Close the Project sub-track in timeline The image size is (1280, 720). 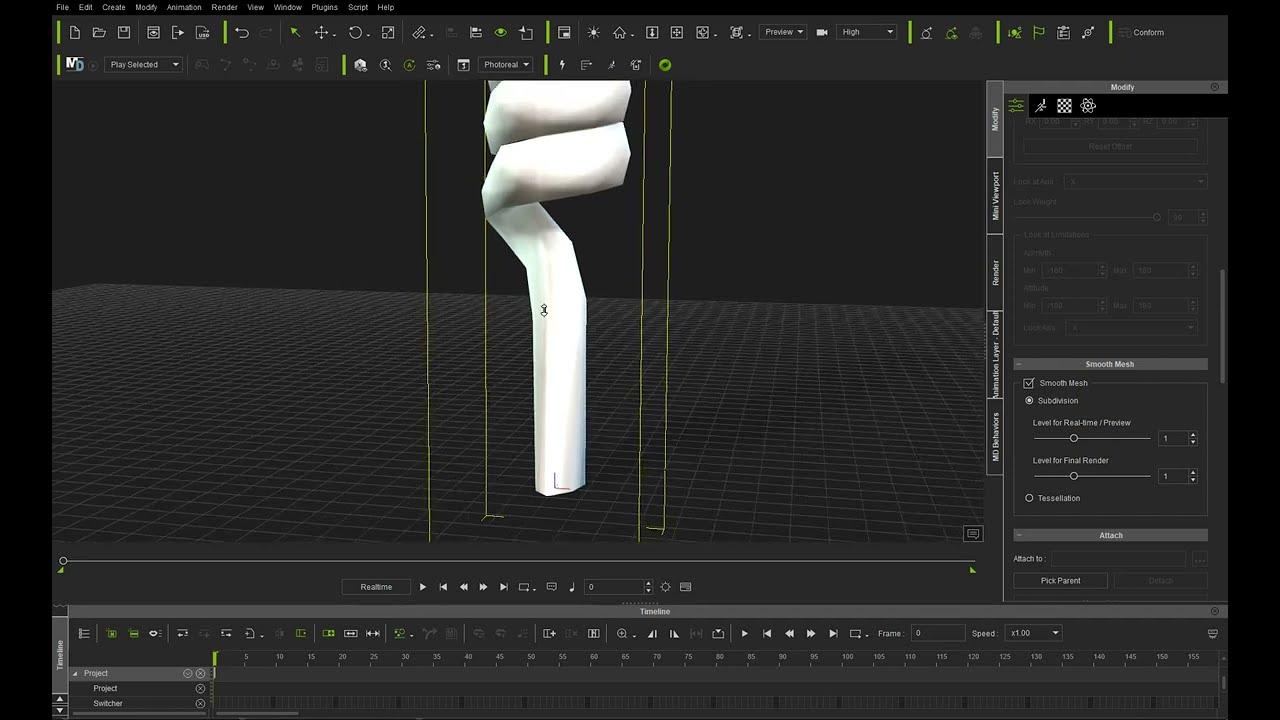point(200,688)
